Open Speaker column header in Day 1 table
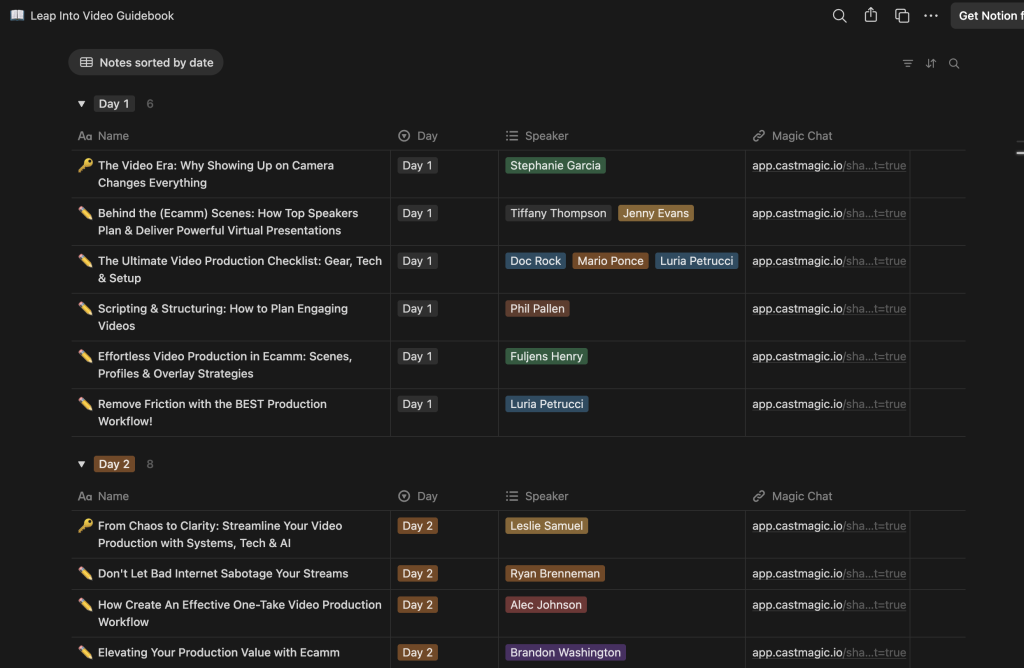The width and height of the screenshot is (1024, 668). pyautogui.click(x=537, y=136)
